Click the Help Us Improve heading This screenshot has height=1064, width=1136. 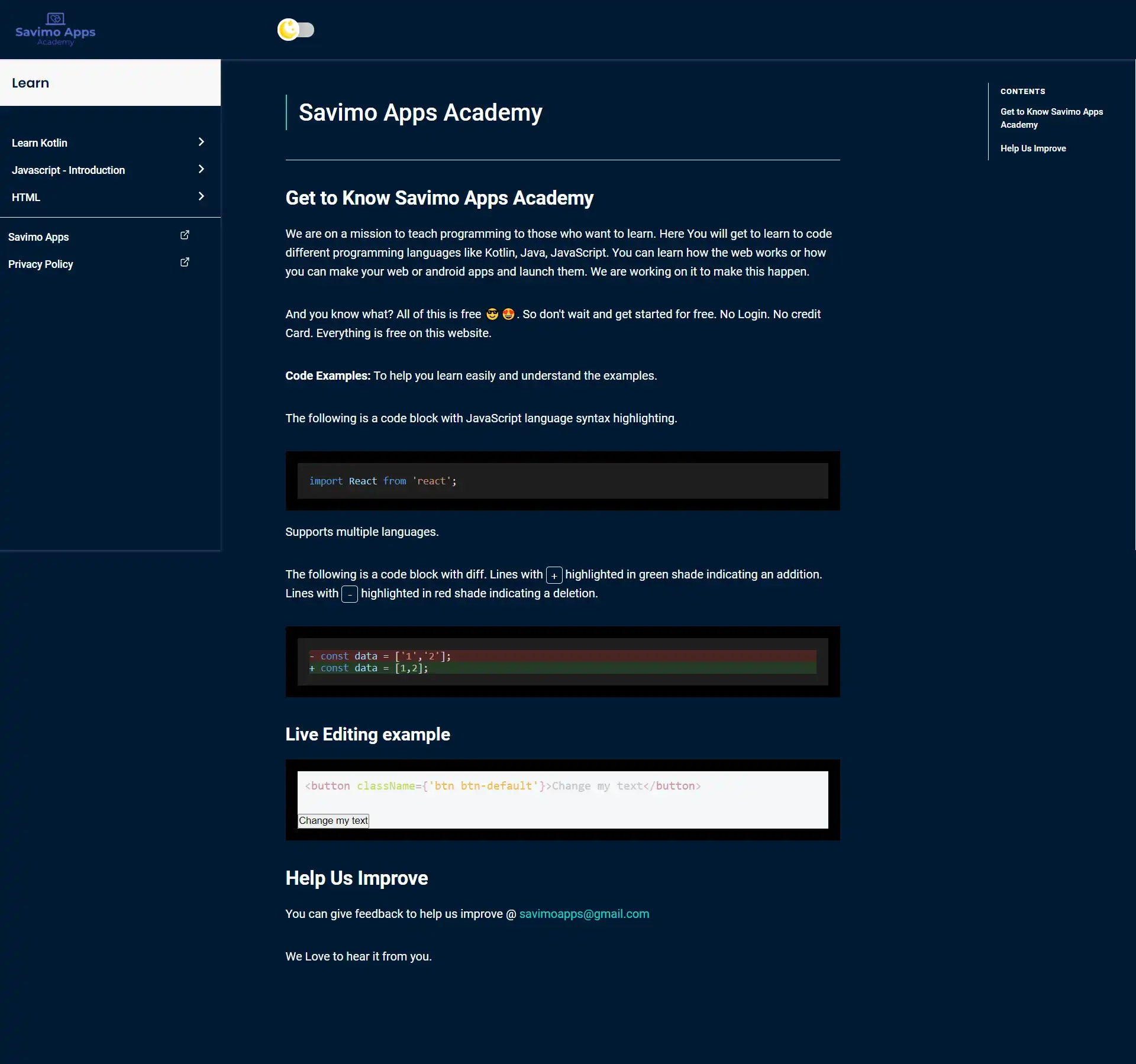(356, 878)
